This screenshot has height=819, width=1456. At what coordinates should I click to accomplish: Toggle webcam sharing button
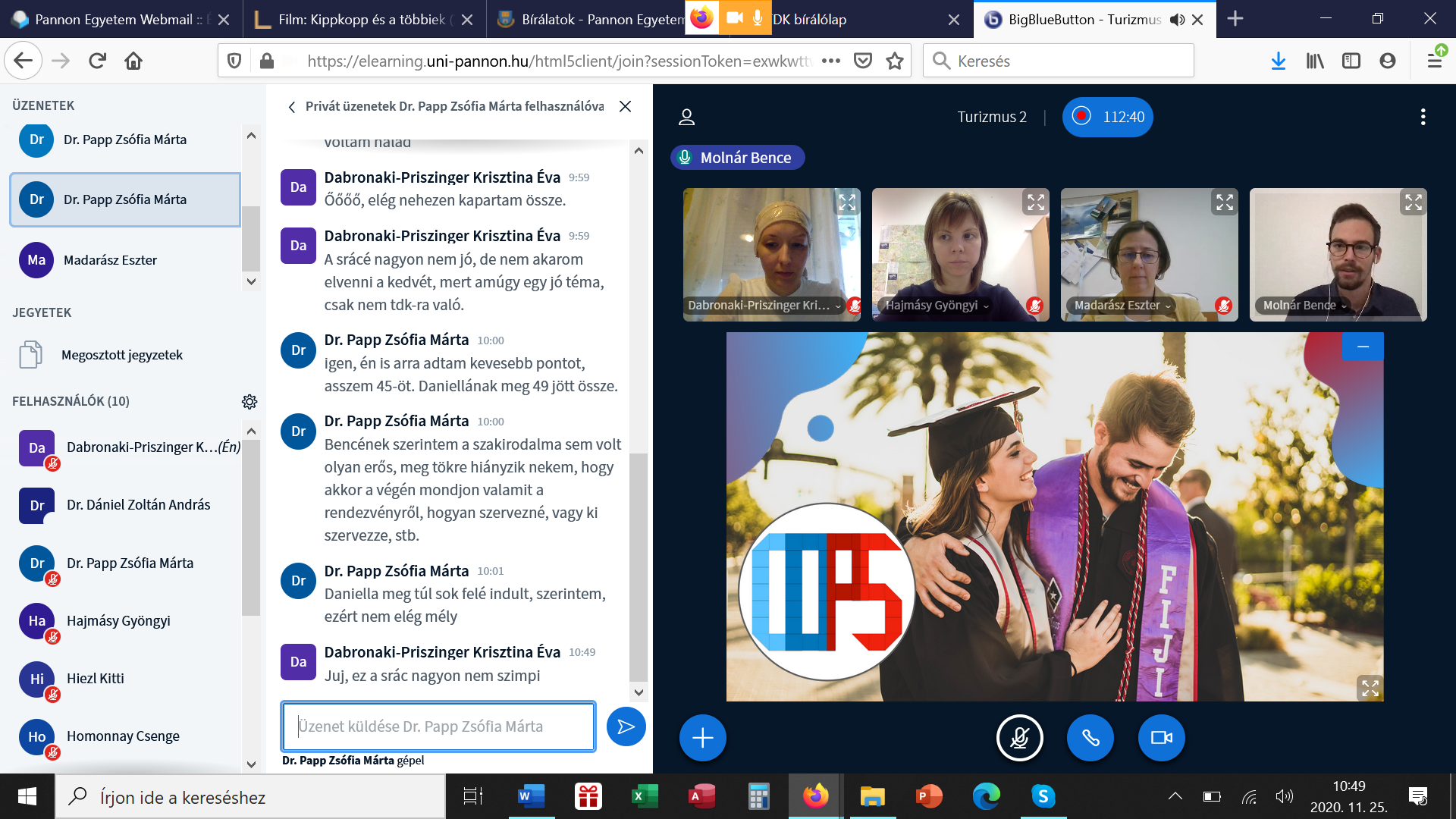pos(1161,737)
